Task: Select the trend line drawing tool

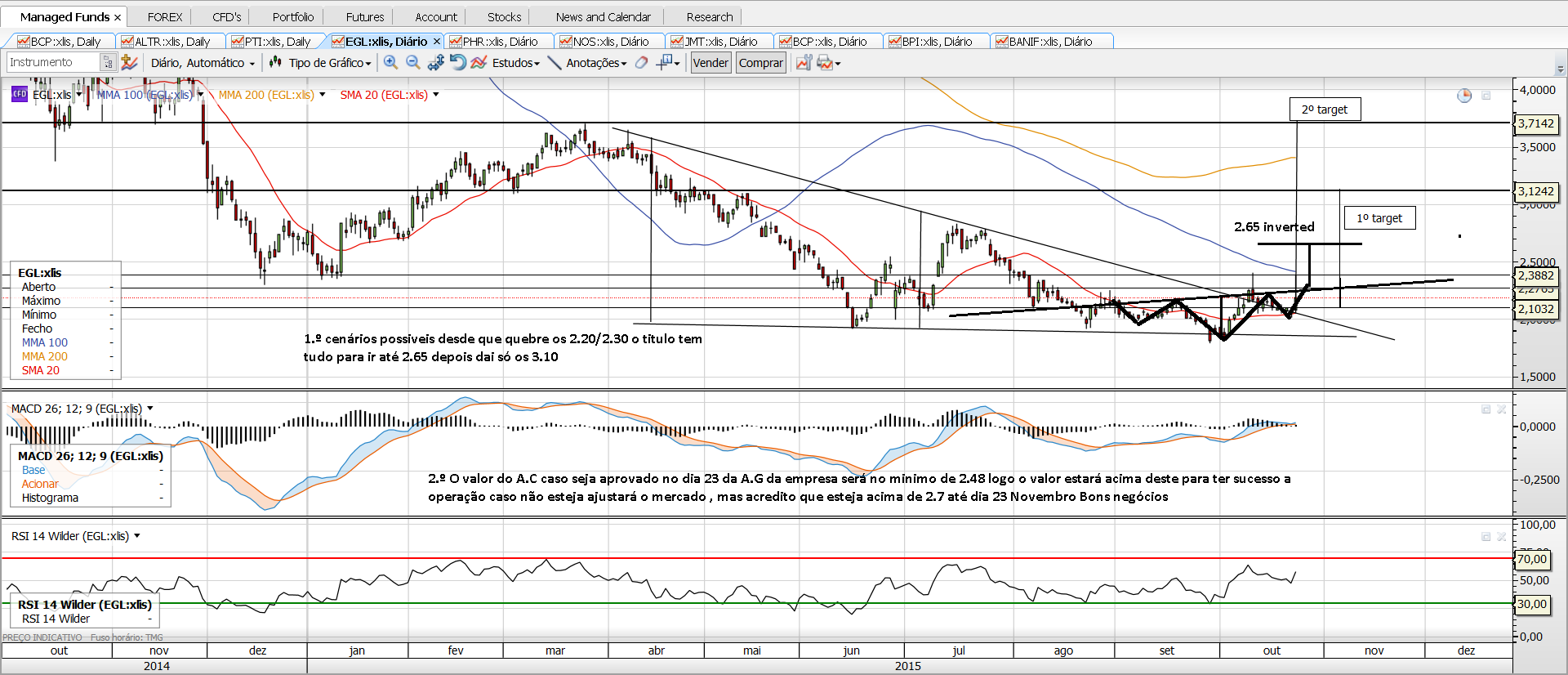Action: pos(554,62)
